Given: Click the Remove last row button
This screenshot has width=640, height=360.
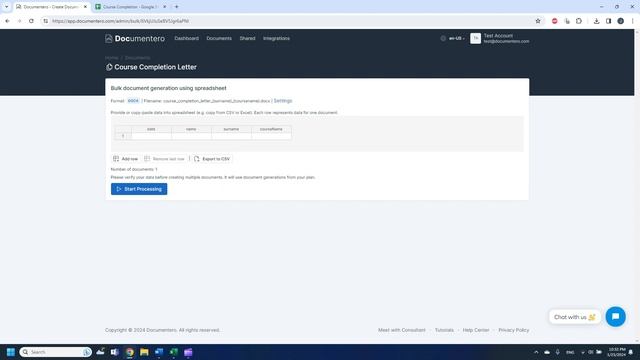Looking at the screenshot, I should tap(164, 159).
